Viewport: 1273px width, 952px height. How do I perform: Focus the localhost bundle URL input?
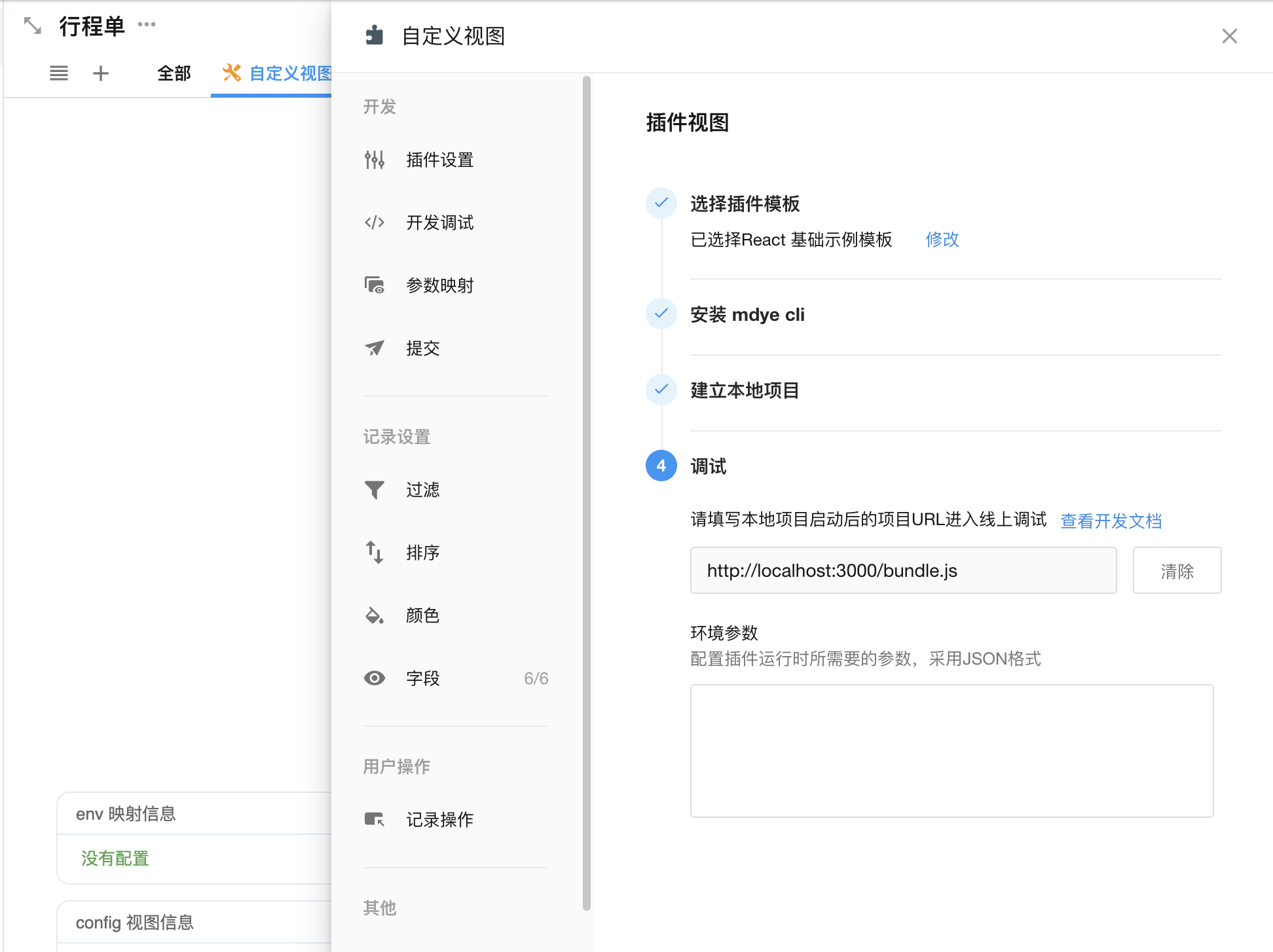903,571
